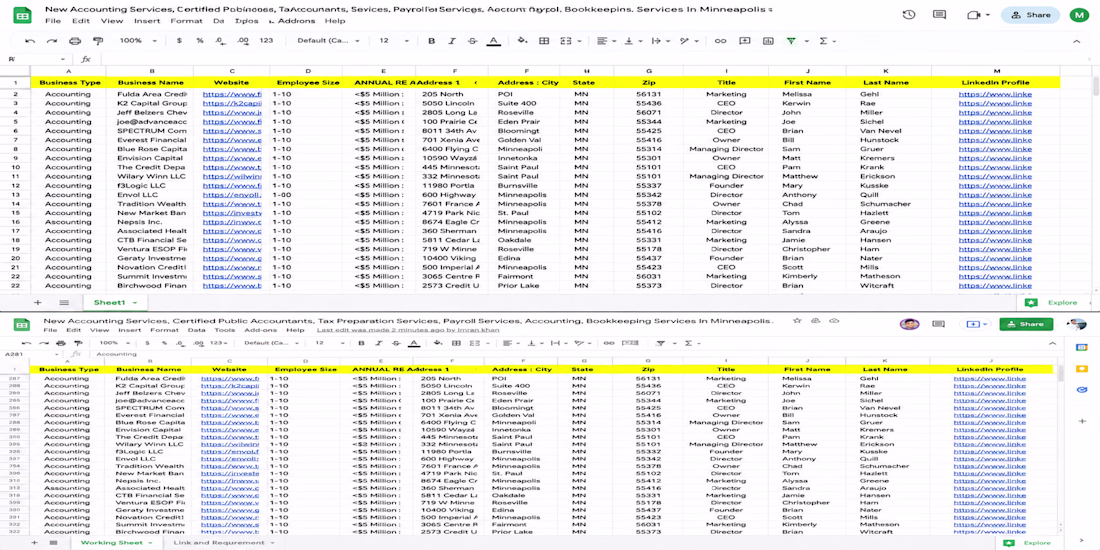Toggle strikethrough in Working Sheet window
The height and width of the screenshot is (550, 1100).
[x=396, y=343]
